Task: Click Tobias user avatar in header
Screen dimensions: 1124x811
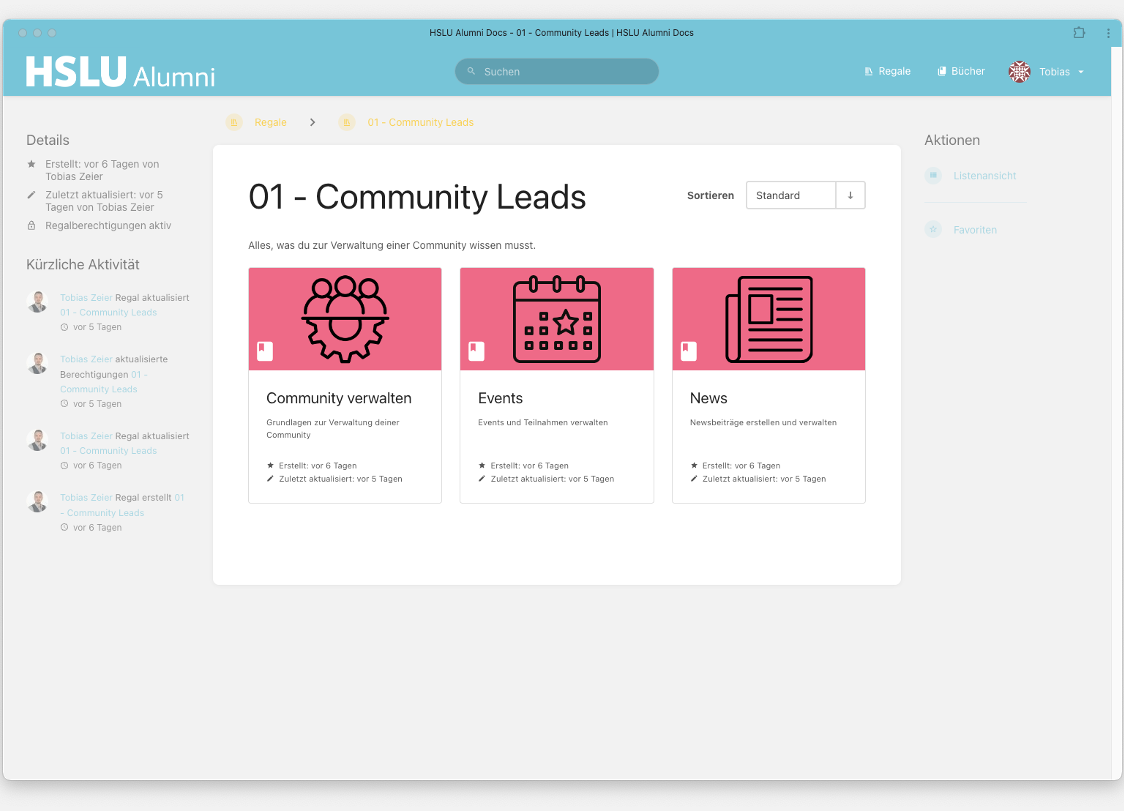Action: click(1019, 72)
